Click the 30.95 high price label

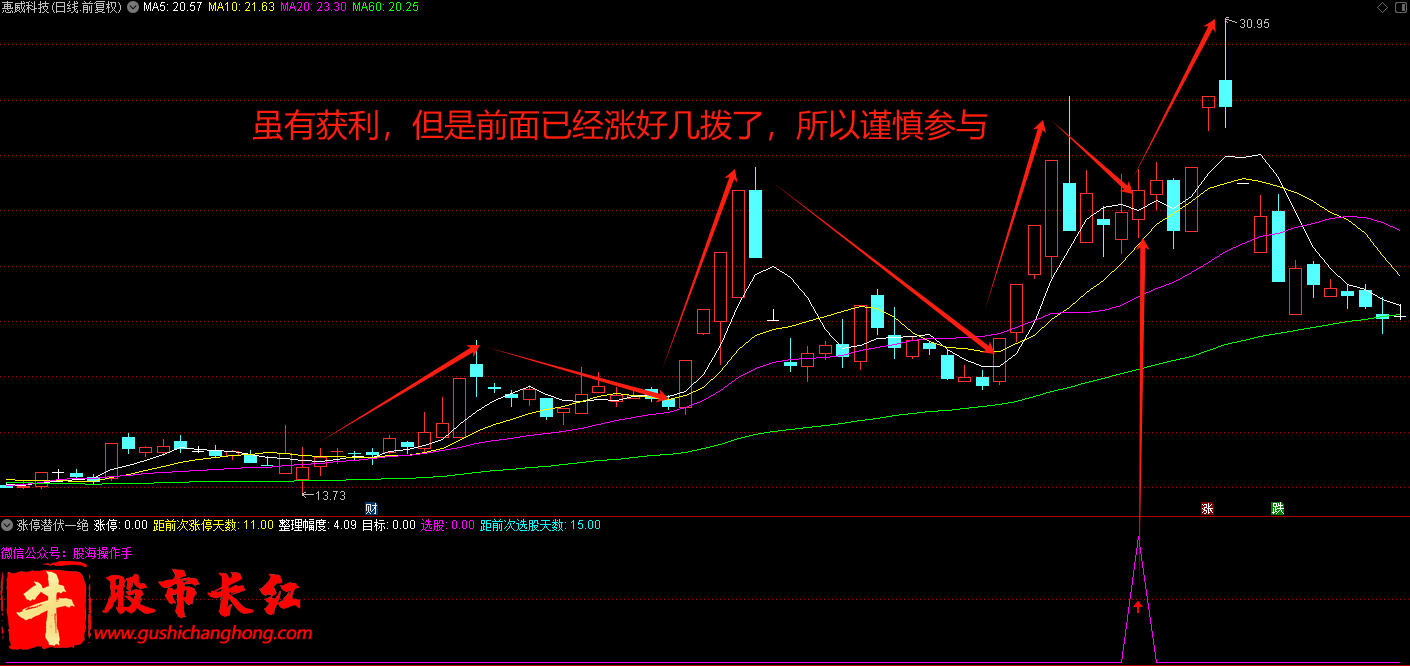click(x=1253, y=24)
